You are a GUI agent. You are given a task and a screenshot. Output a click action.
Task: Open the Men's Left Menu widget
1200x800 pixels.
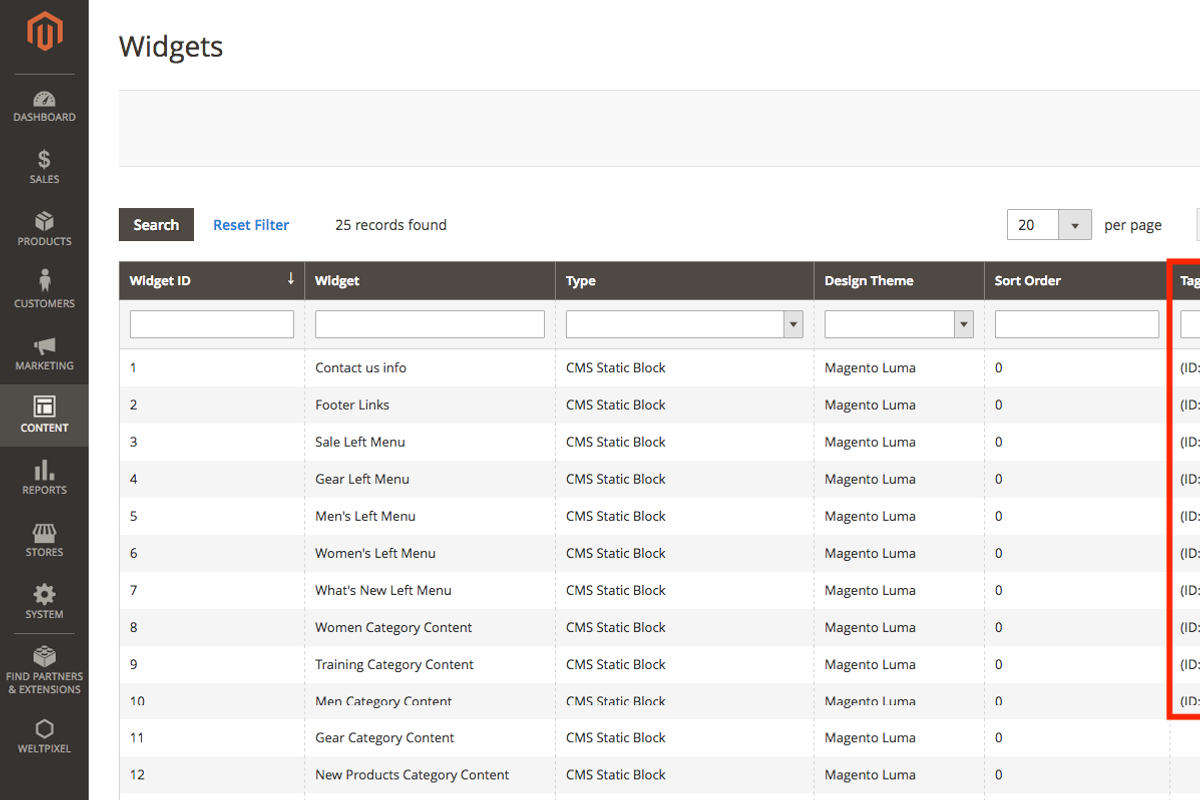pyautogui.click(x=365, y=516)
